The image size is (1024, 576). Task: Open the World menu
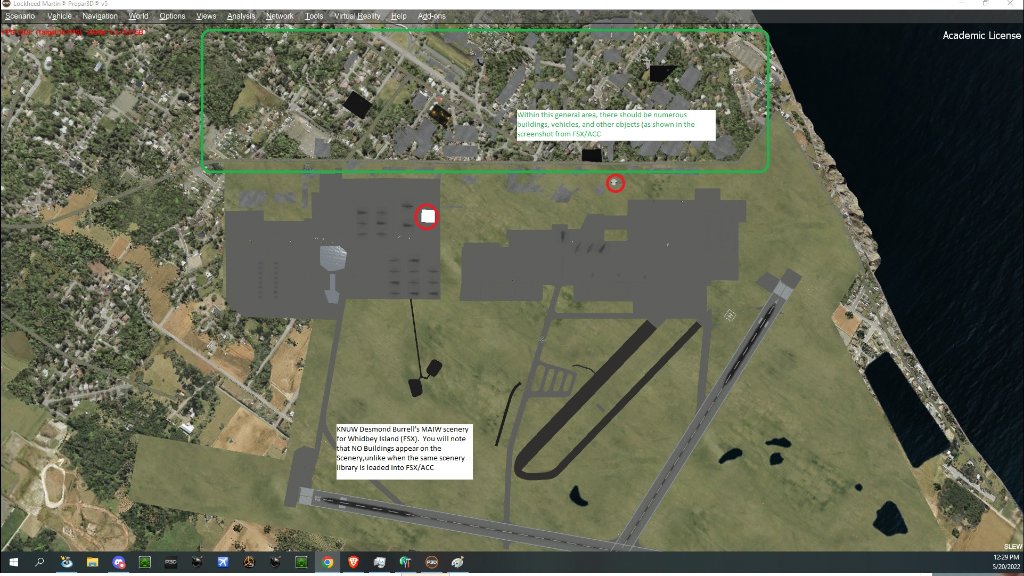coord(138,16)
